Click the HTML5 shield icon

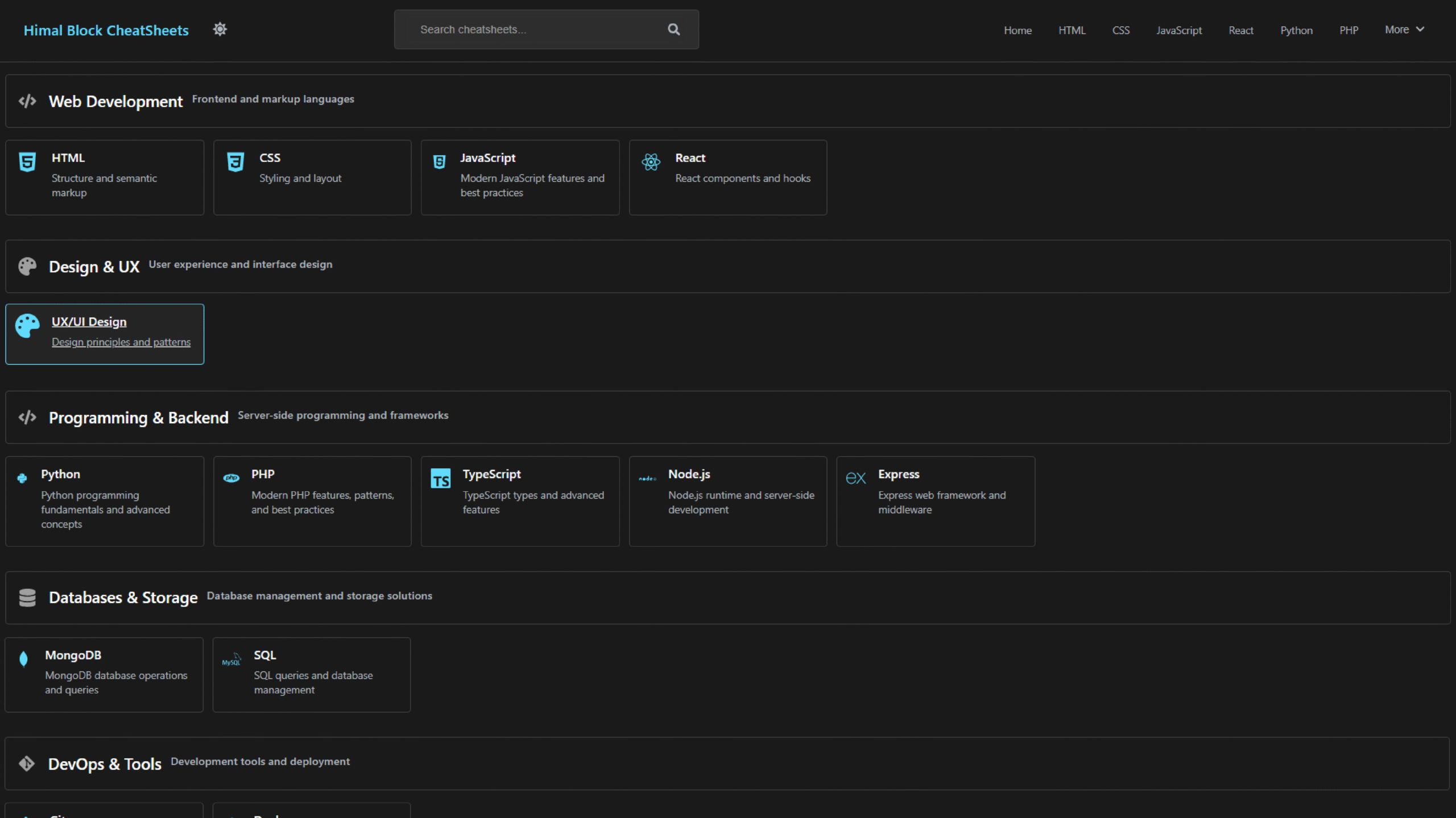point(27,161)
